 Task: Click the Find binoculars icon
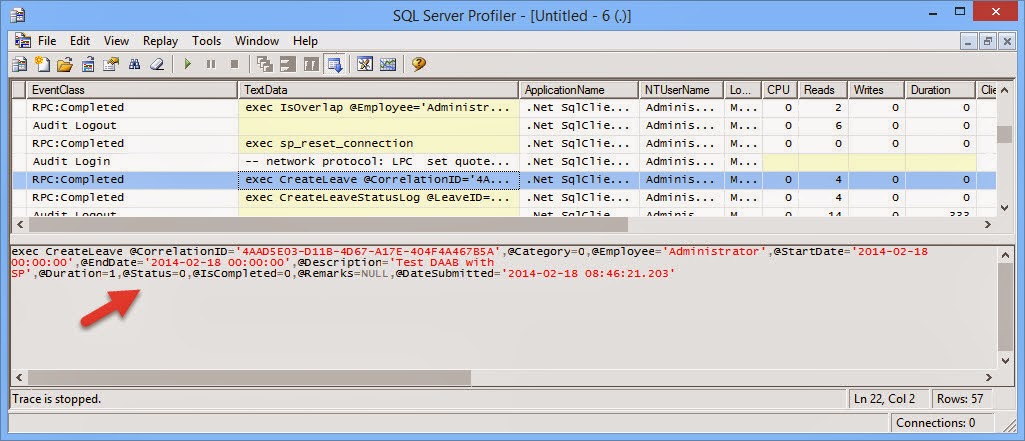(x=135, y=64)
